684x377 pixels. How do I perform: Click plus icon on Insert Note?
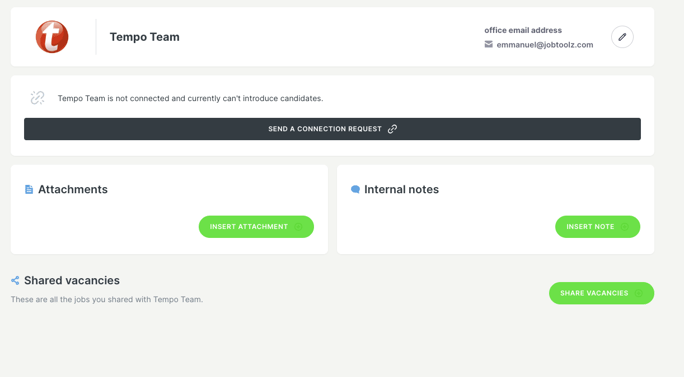click(x=625, y=226)
